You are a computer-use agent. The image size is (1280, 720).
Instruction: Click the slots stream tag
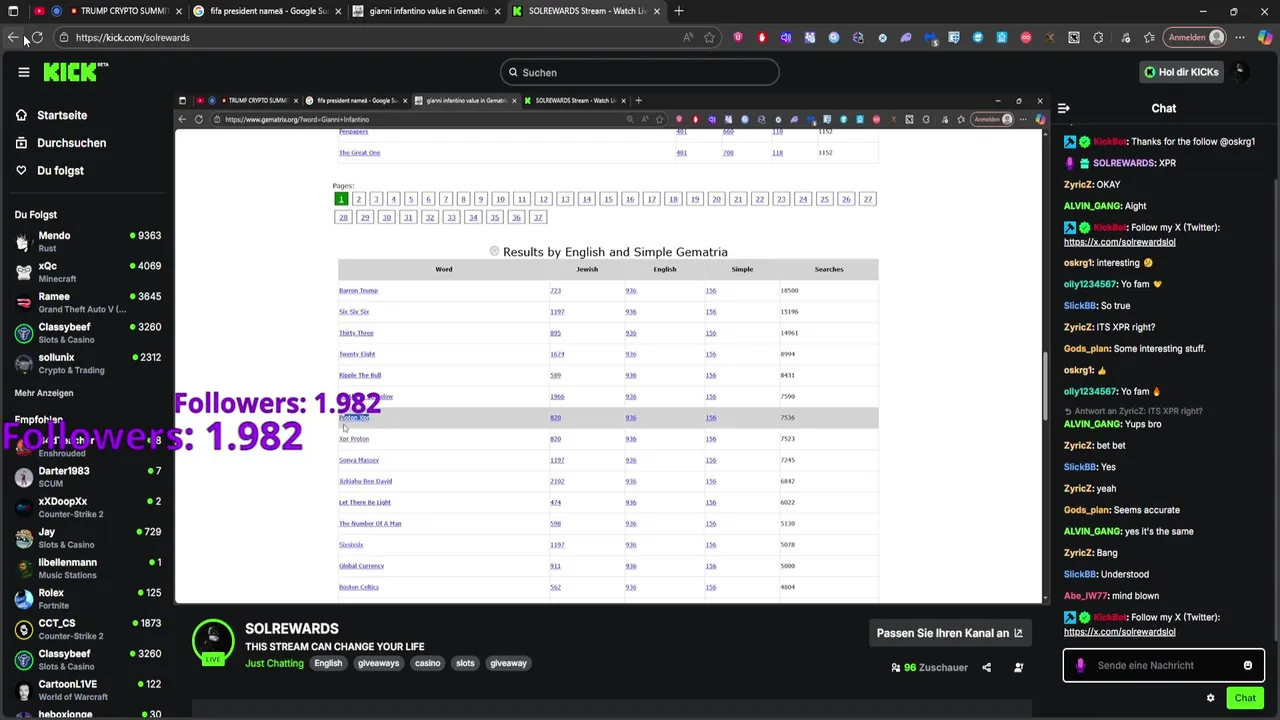point(465,663)
